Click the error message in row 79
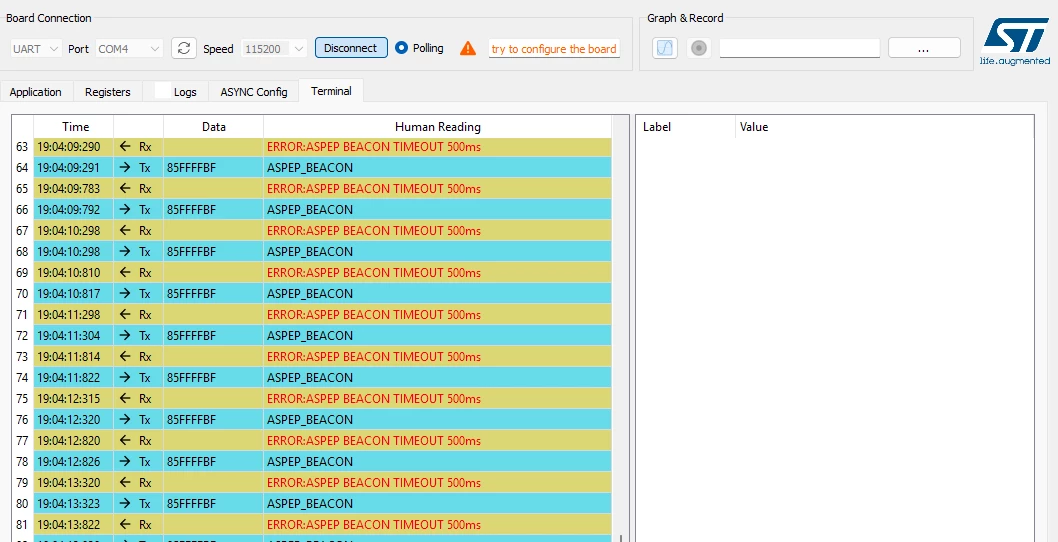The width and height of the screenshot is (1058, 542). point(374,483)
